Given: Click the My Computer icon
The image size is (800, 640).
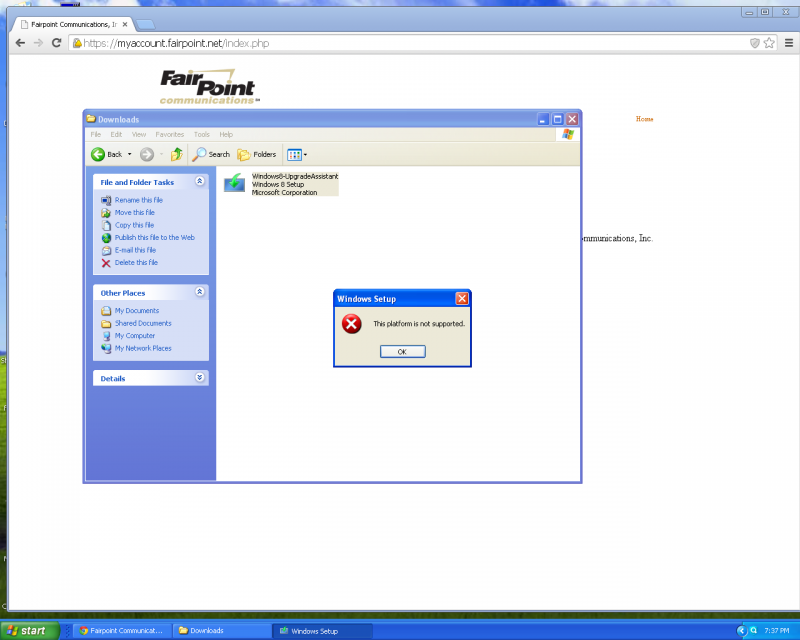Looking at the screenshot, I should [x=106, y=336].
